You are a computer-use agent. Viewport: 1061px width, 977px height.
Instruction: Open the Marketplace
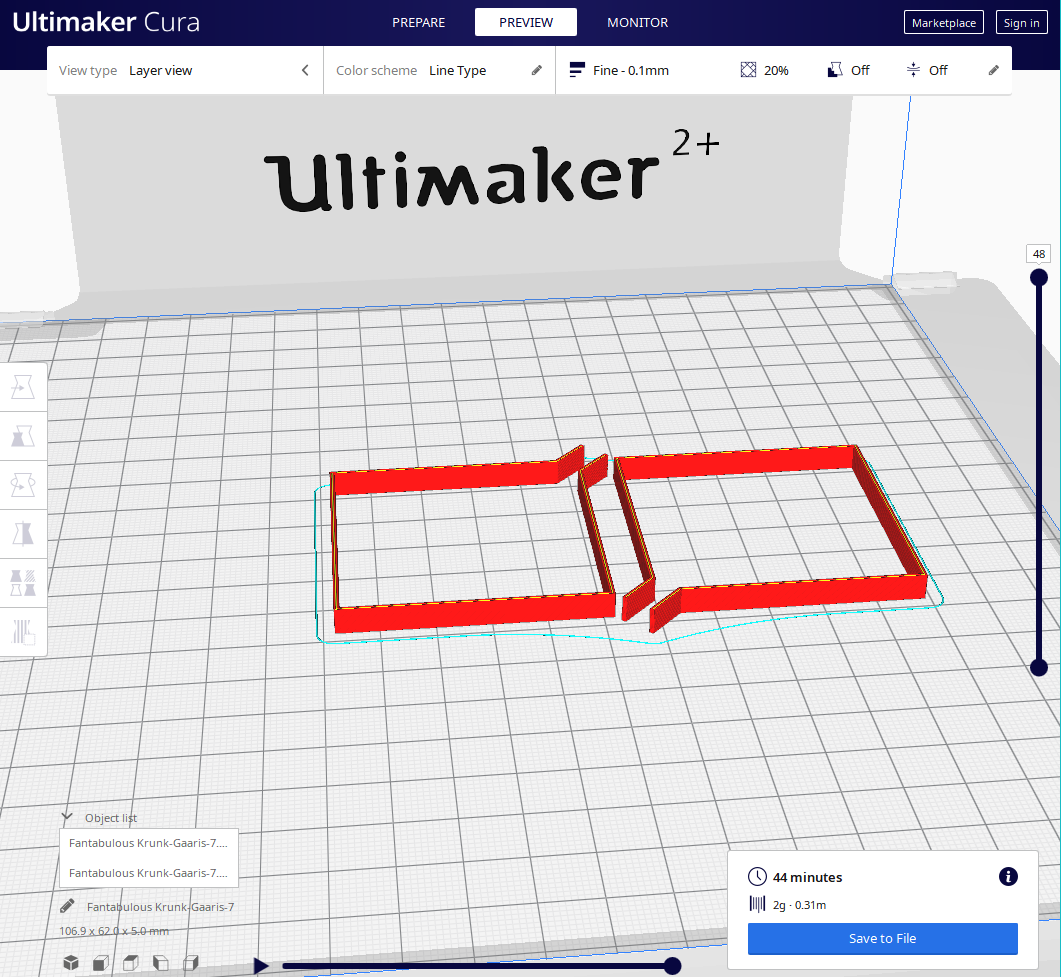(943, 22)
